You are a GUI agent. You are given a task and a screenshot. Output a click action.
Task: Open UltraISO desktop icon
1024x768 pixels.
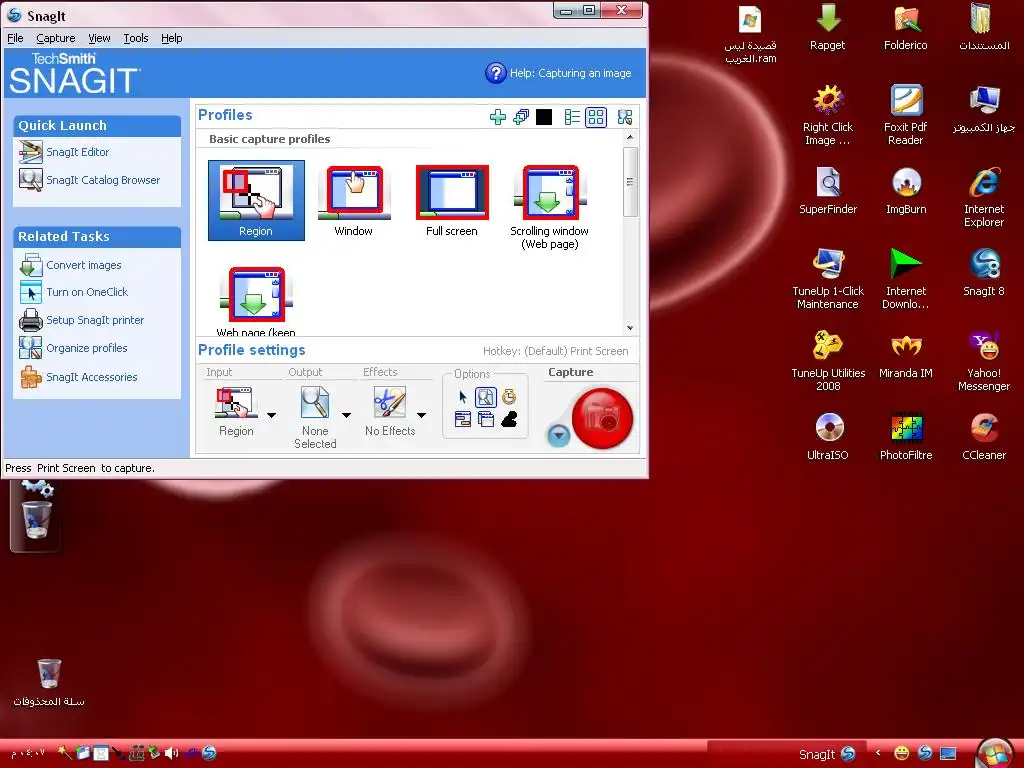pyautogui.click(x=827, y=437)
